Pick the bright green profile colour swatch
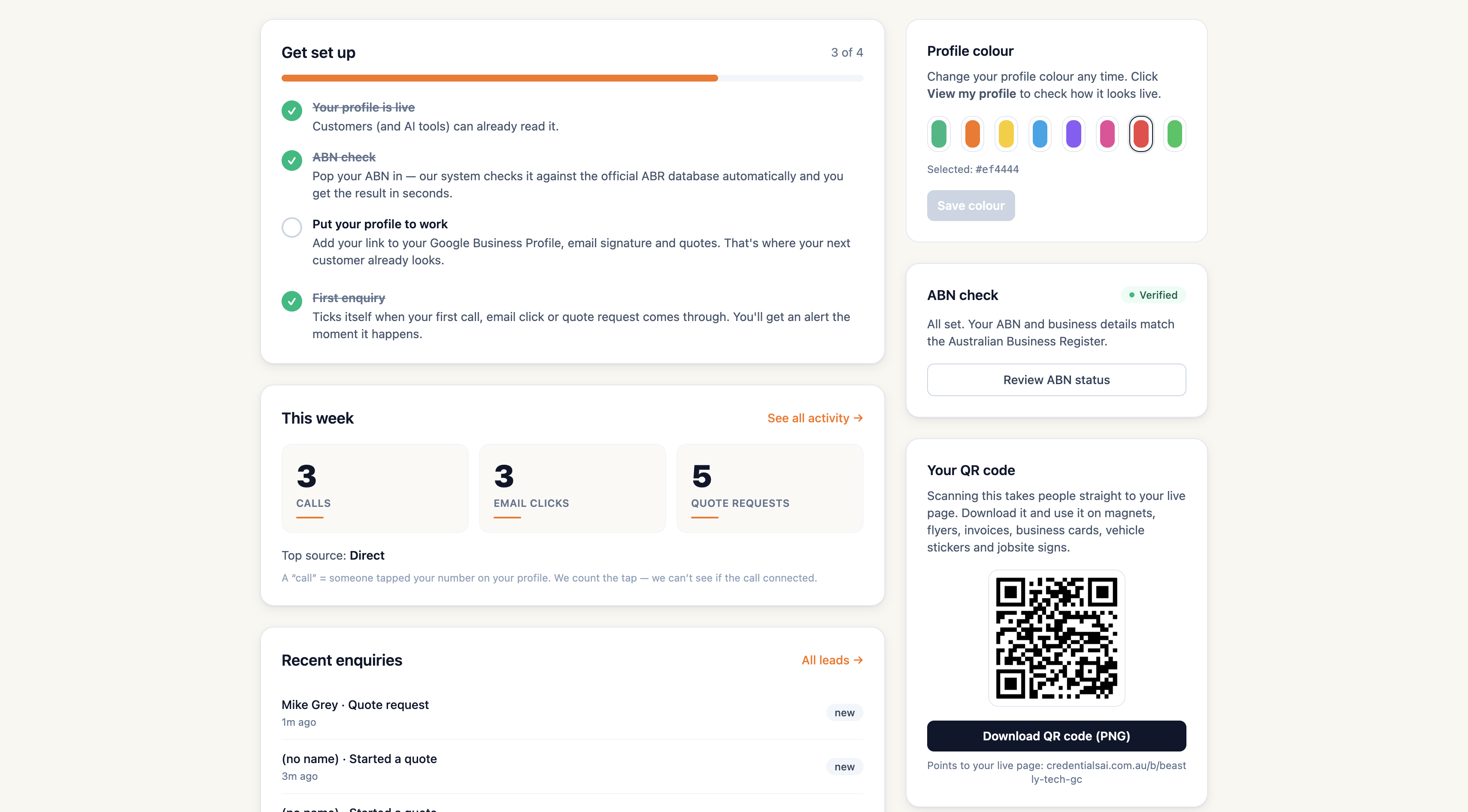 (1174, 134)
